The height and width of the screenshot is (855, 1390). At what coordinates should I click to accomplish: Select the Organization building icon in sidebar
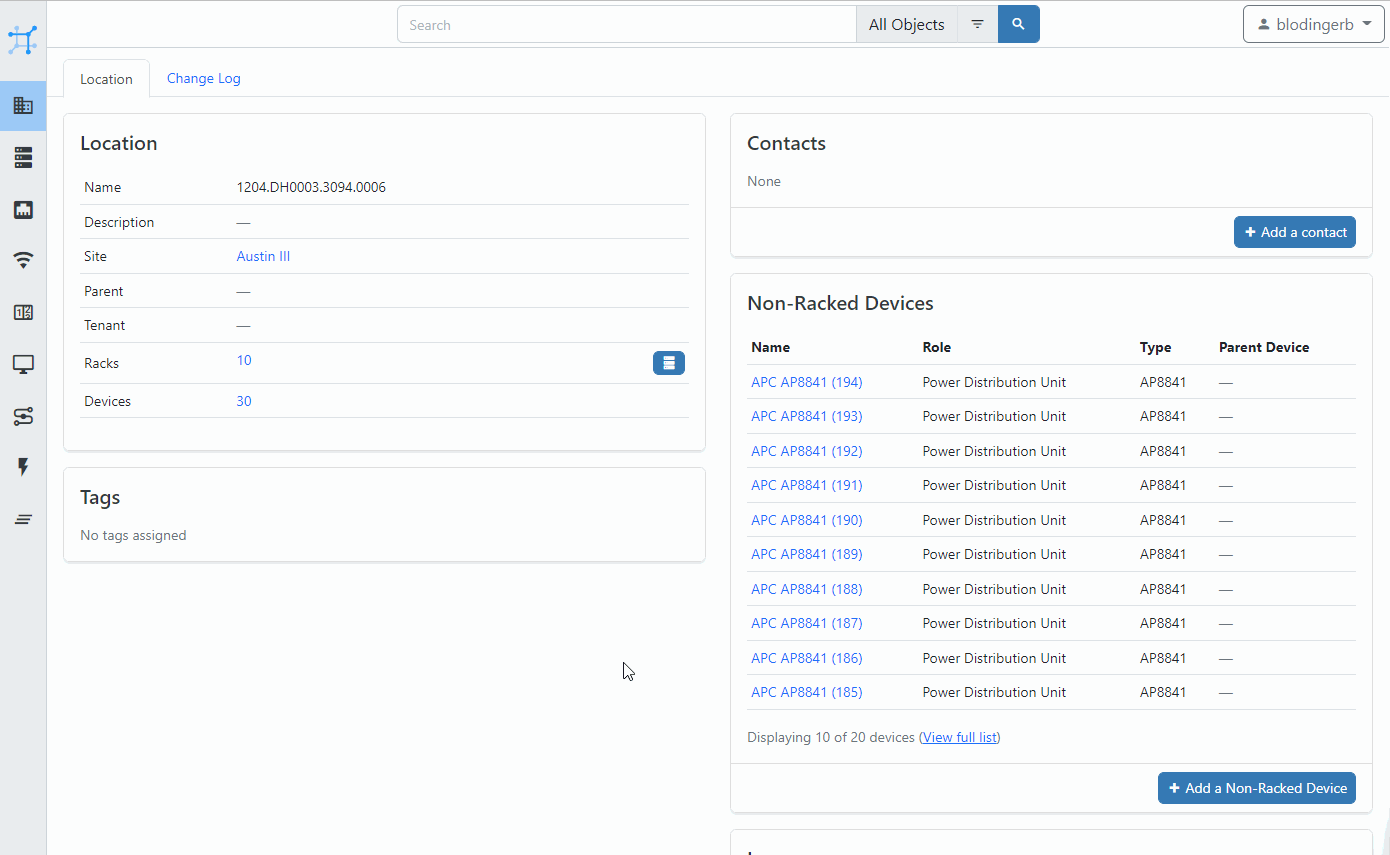click(x=23, y=105)
